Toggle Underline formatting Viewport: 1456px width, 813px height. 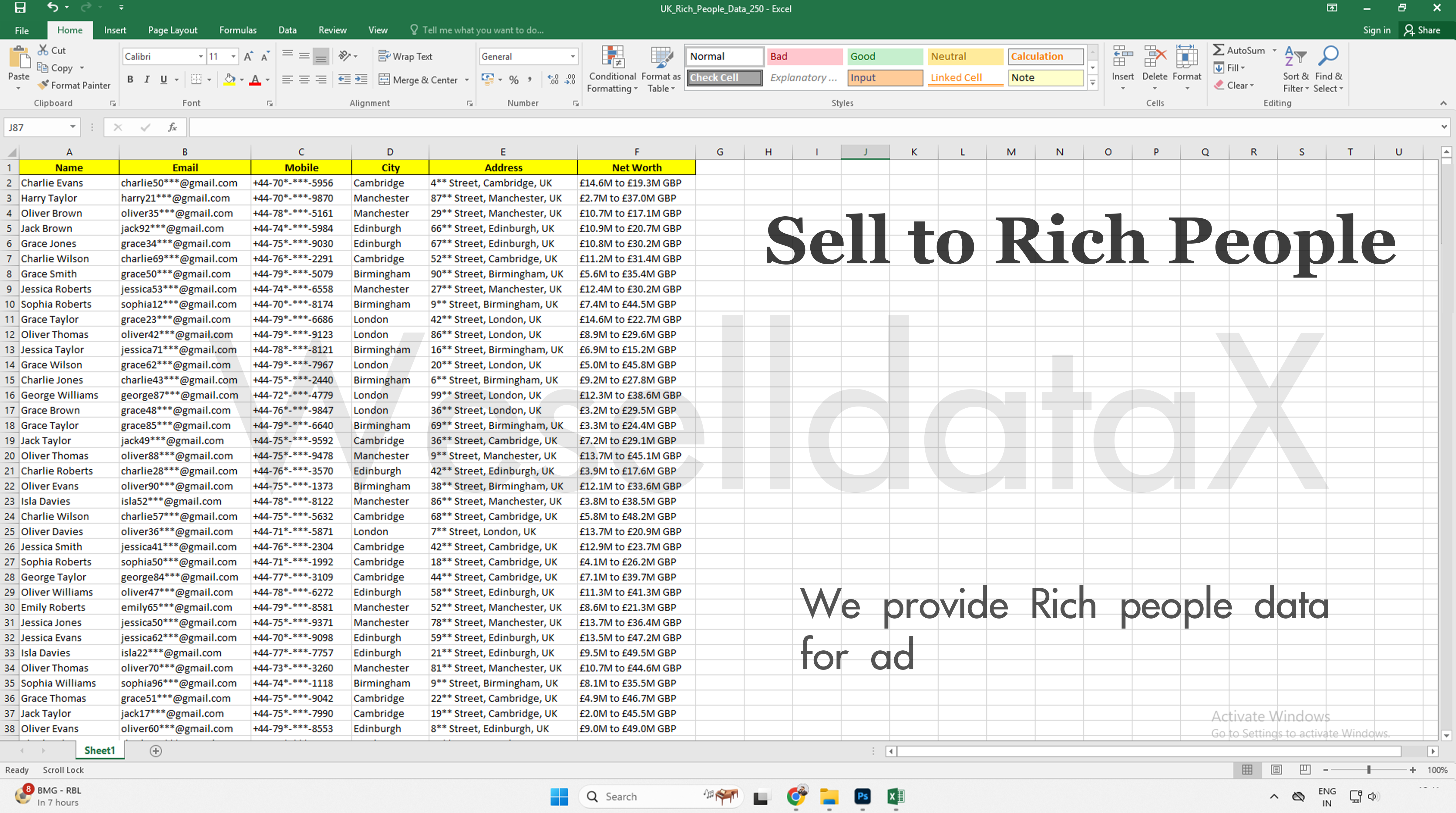(x=164, y=80)
